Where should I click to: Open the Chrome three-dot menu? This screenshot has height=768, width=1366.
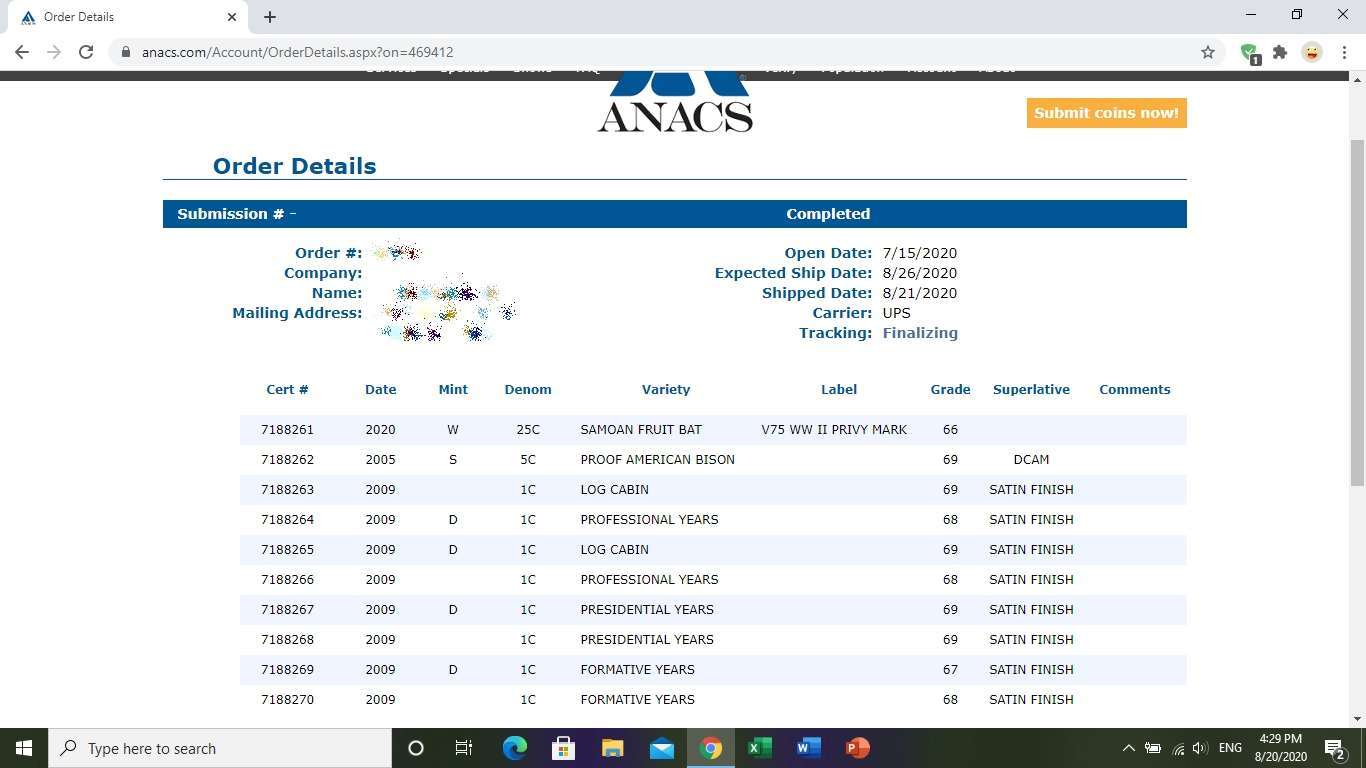point(1343,52)
